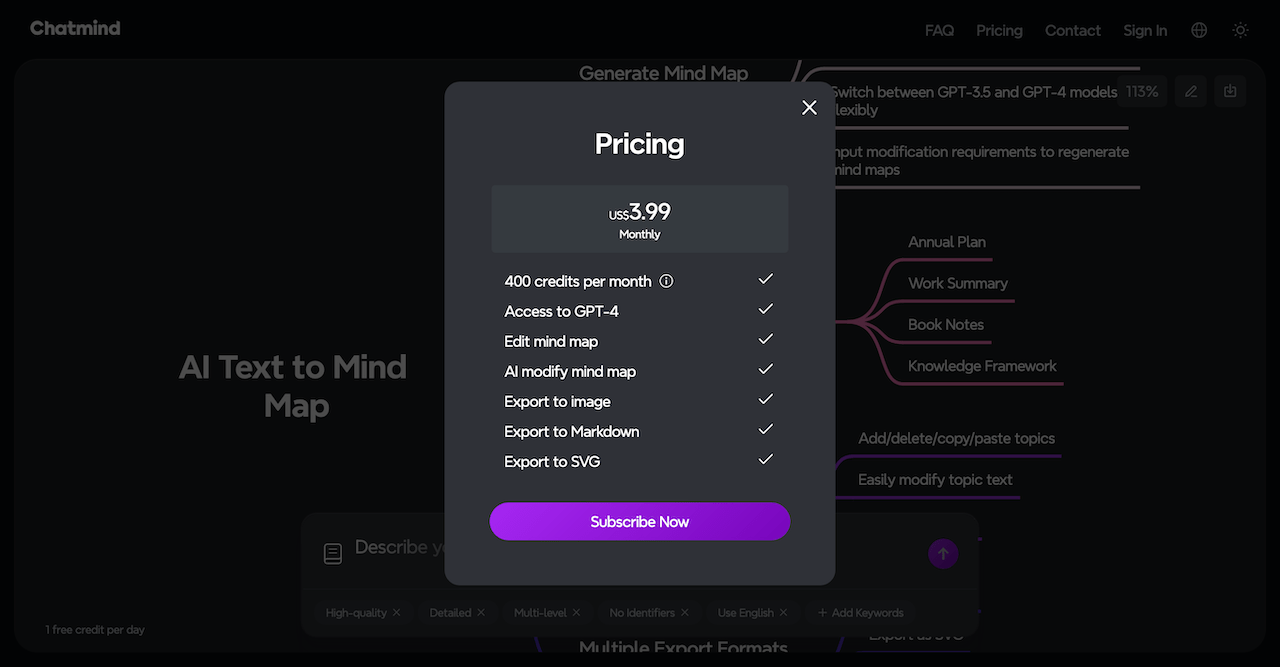Image resolution: width=1280 pixels, height=667 pixels.
Task: Open the language globe menu
Action: pos(1199,30)
